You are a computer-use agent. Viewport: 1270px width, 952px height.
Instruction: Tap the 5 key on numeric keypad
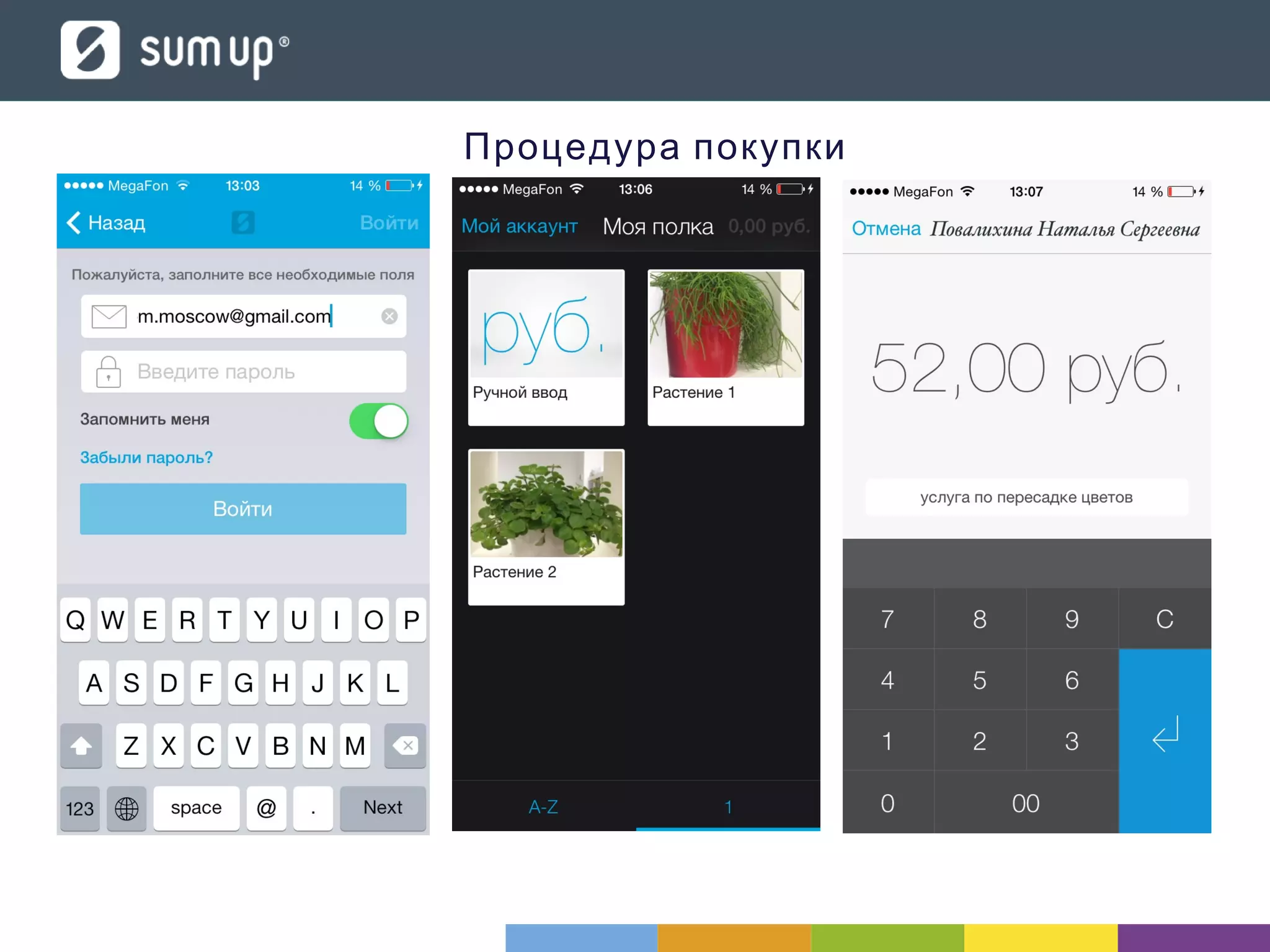coord(980,680)
